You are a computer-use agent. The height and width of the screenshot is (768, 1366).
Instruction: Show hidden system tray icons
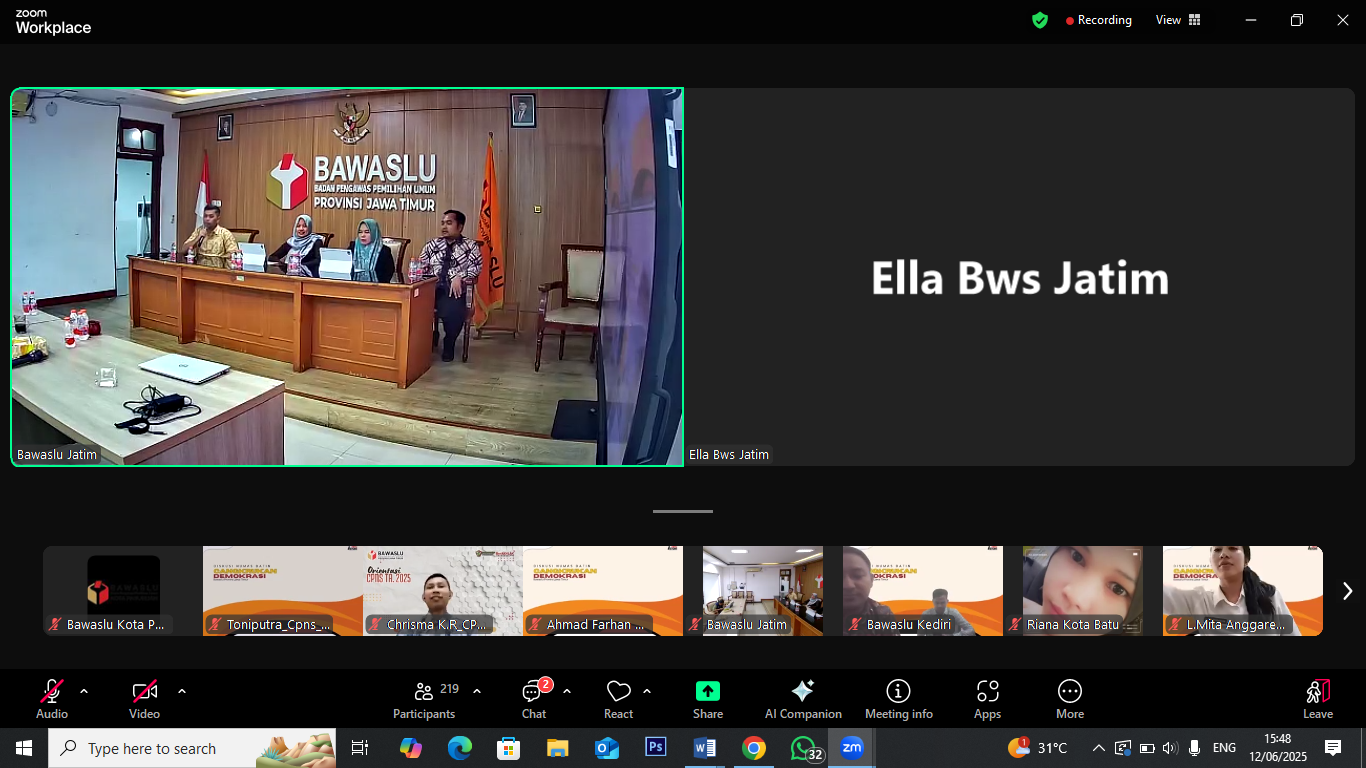(x=1098, y=748)
